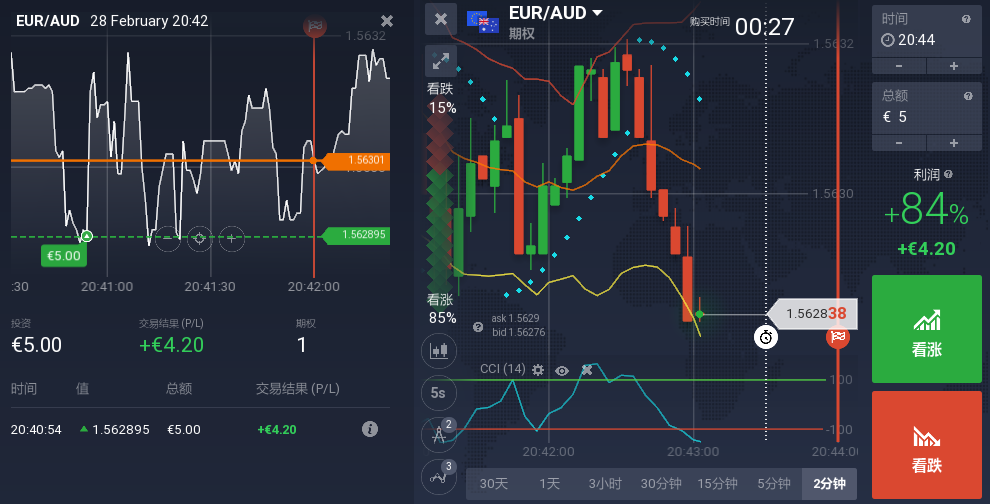Image resolution: width=990 pixels, height=504 pixels.
Task: Select the 2分钟 timeframe
Action: (x=830, y=484)
